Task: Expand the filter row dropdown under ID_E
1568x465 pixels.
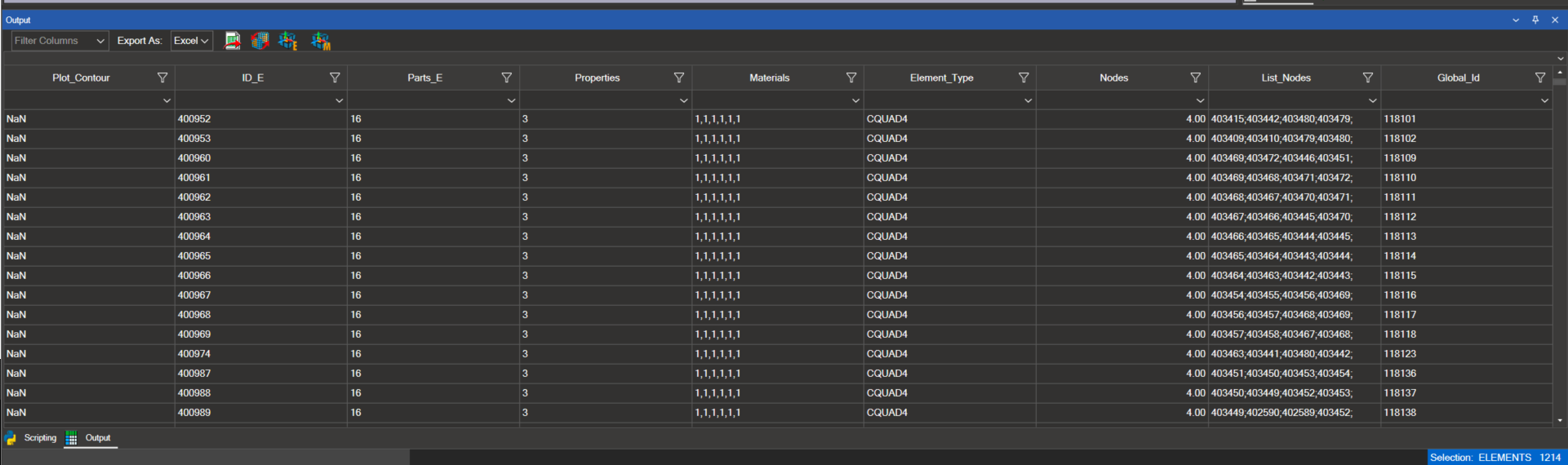Action: tap(339, 100)
